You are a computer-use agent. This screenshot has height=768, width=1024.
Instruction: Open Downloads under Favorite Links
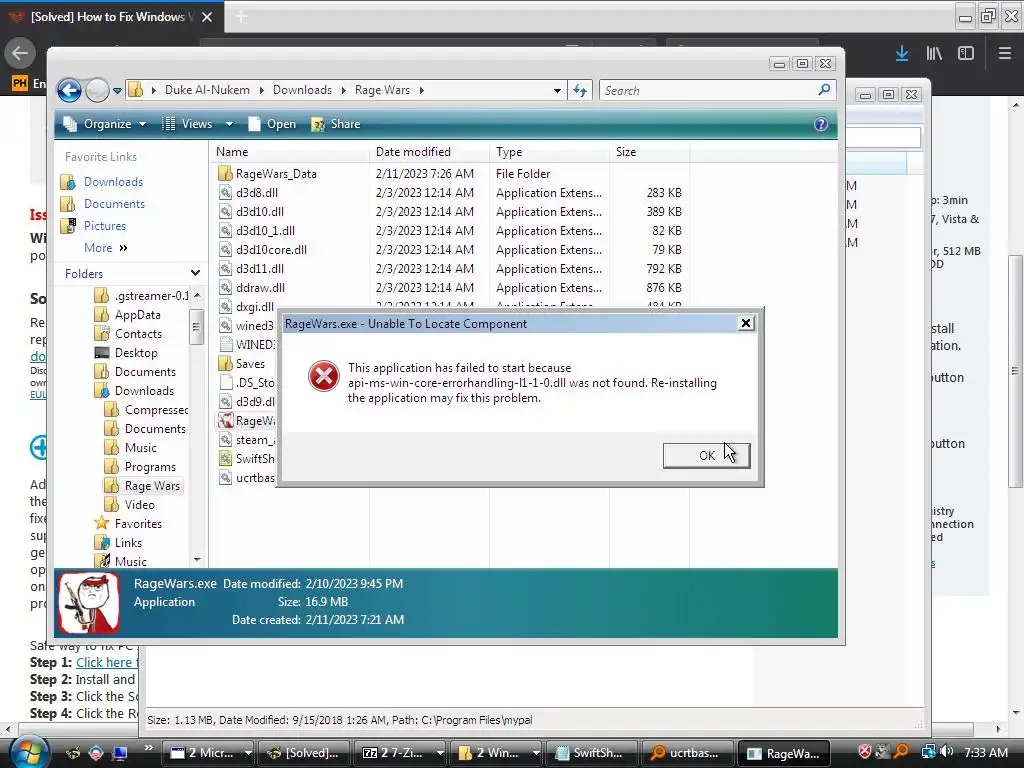point(113,182)
